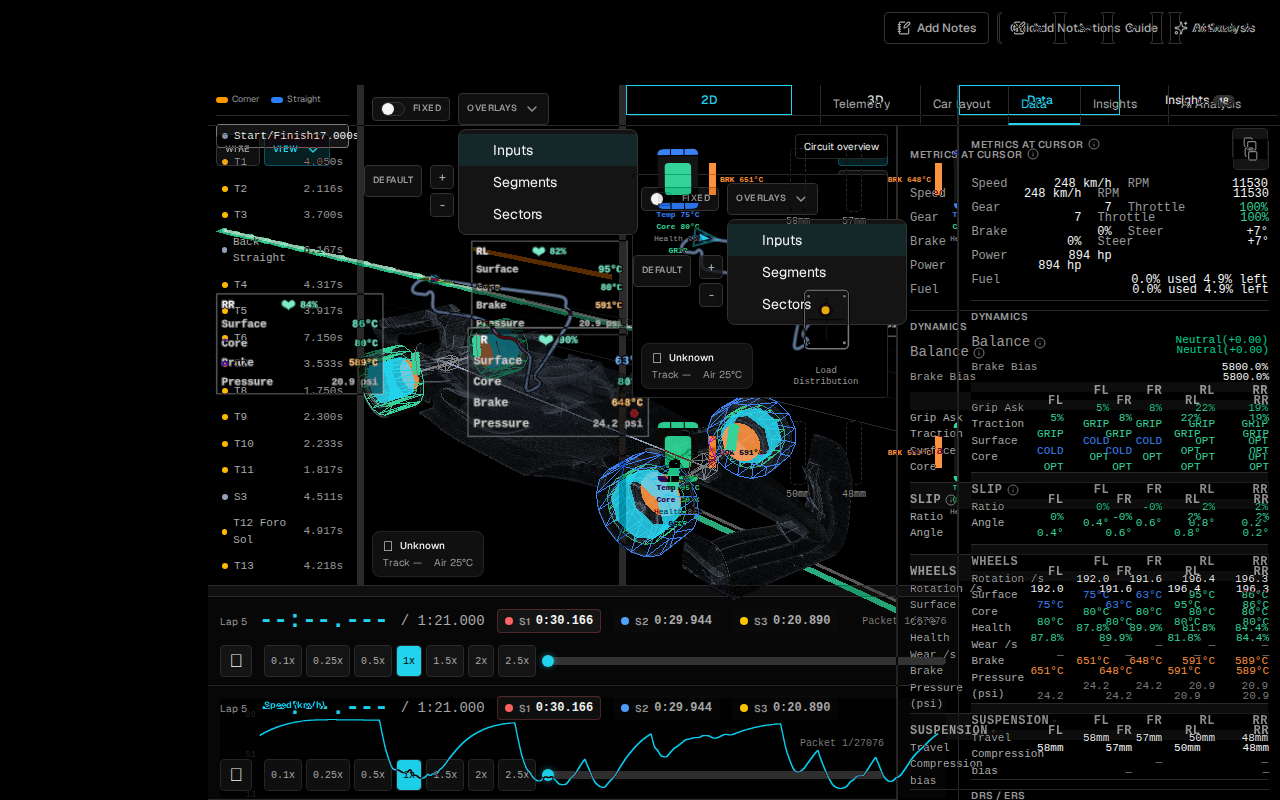Switch to the 2D view tab
1280x800 pixels.
tap(709, 100)
